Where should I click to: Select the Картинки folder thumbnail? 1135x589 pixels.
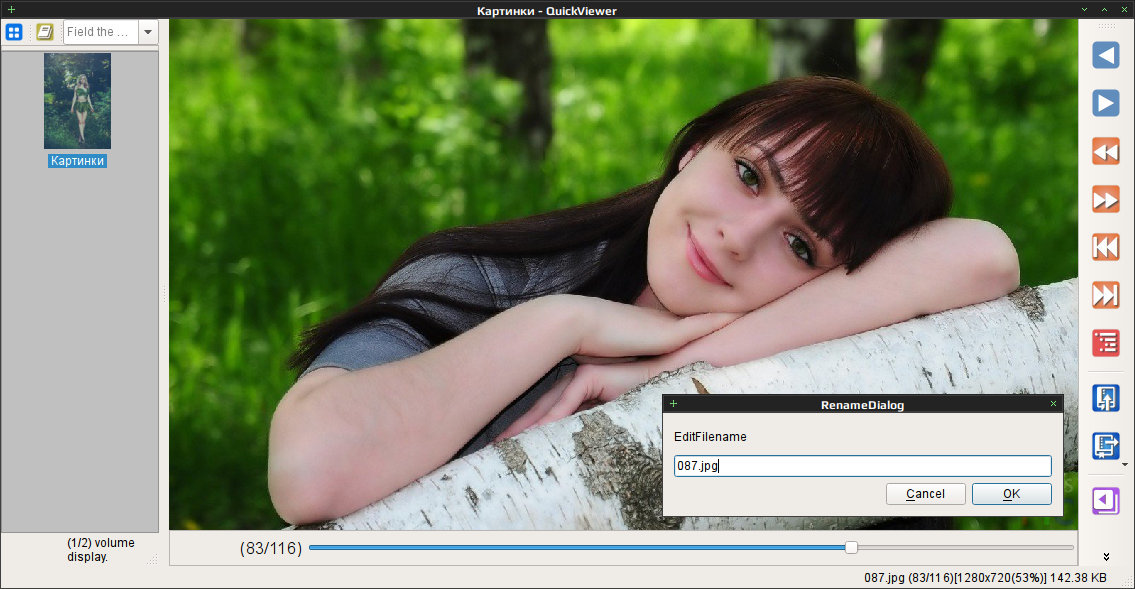[77, 101]
